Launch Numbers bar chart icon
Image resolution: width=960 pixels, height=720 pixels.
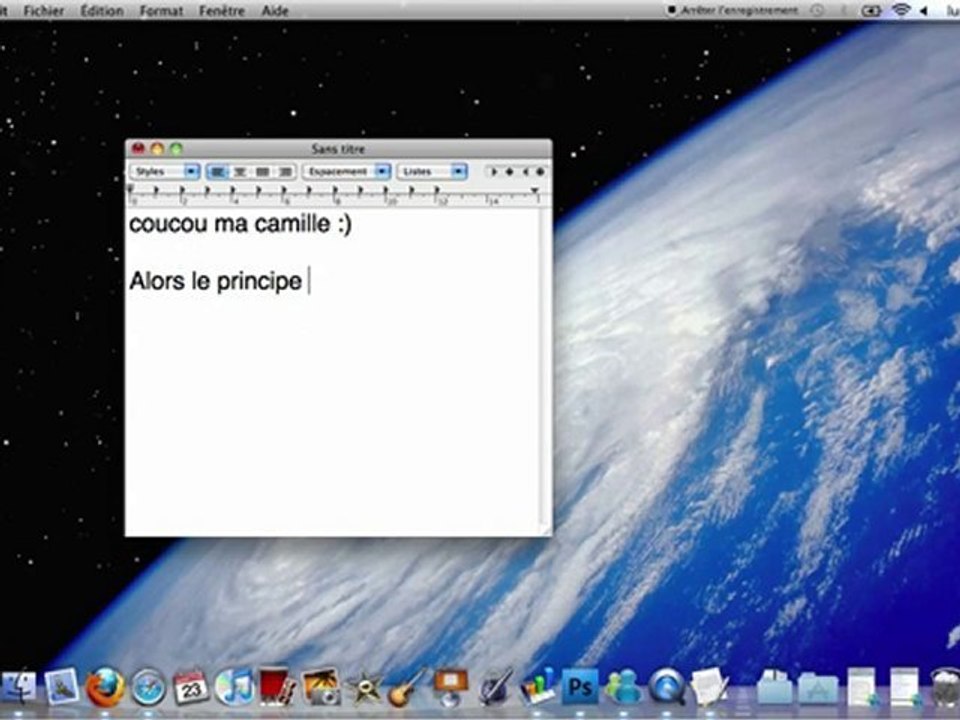(537, 687)
